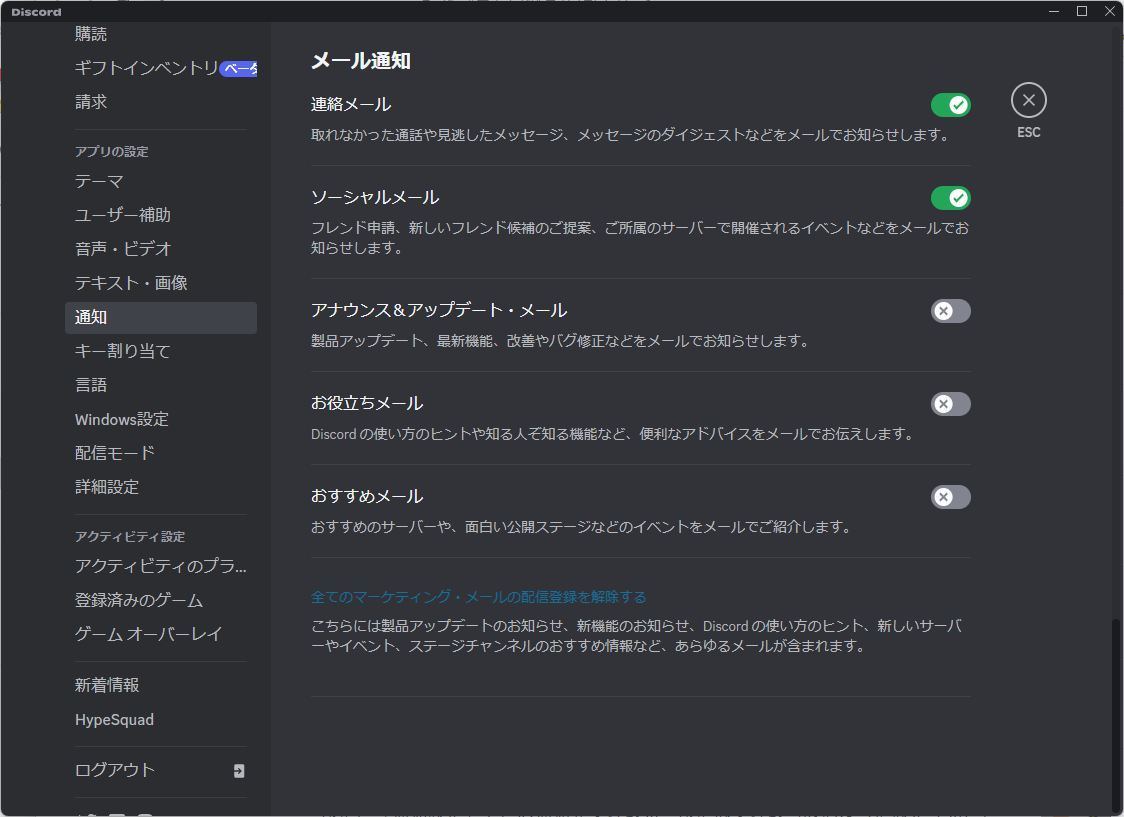Click the お役立ちメール label
Image resolution: width=1124 pixels, height=817 pixels.
(367, 403)
